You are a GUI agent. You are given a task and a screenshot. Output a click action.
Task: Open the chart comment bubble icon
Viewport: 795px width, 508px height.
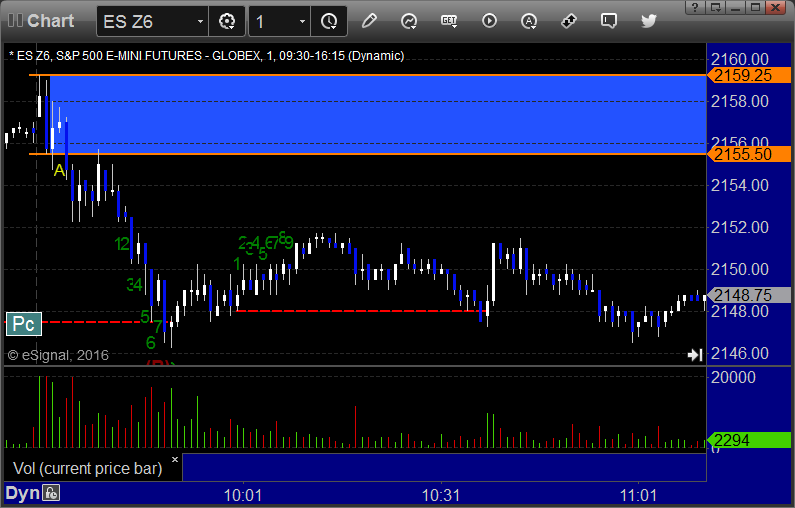tap(608, 21)
